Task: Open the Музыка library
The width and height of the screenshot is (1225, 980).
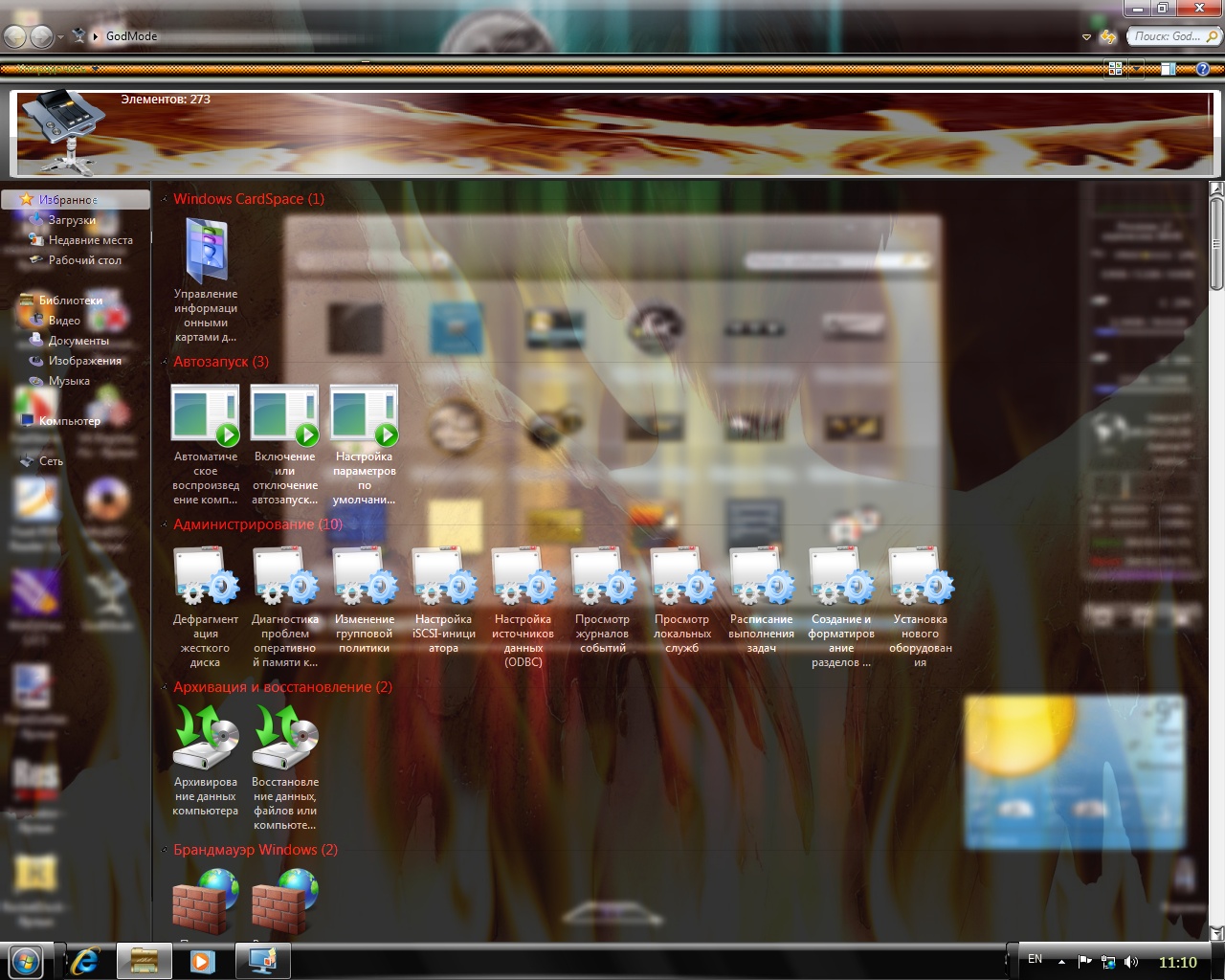Action: 69,381
